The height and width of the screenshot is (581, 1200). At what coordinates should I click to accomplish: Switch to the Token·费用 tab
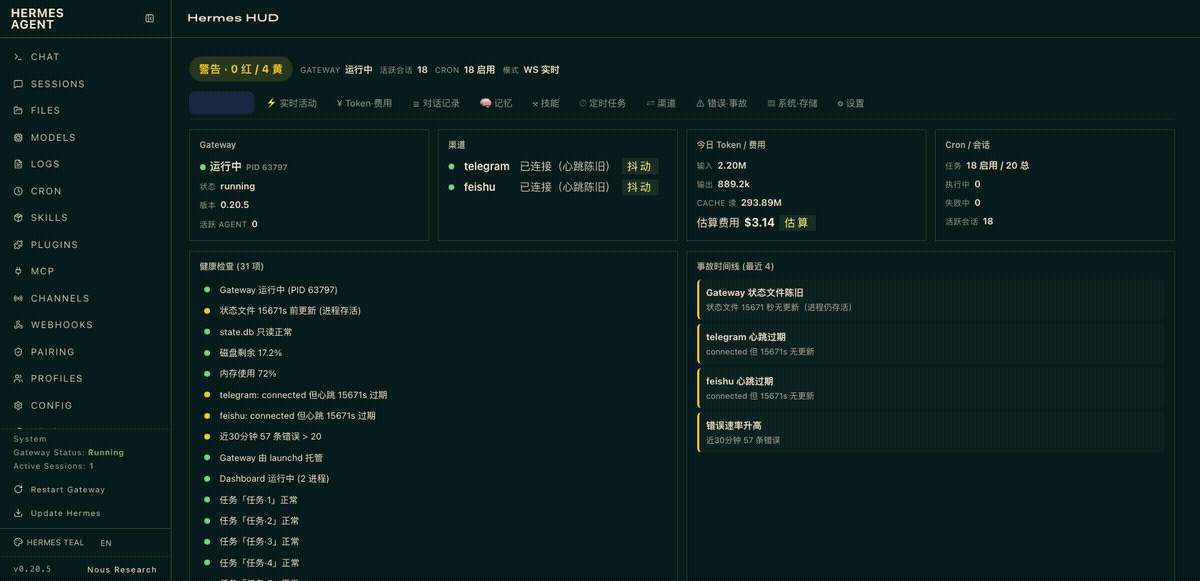tap(365, 103)
